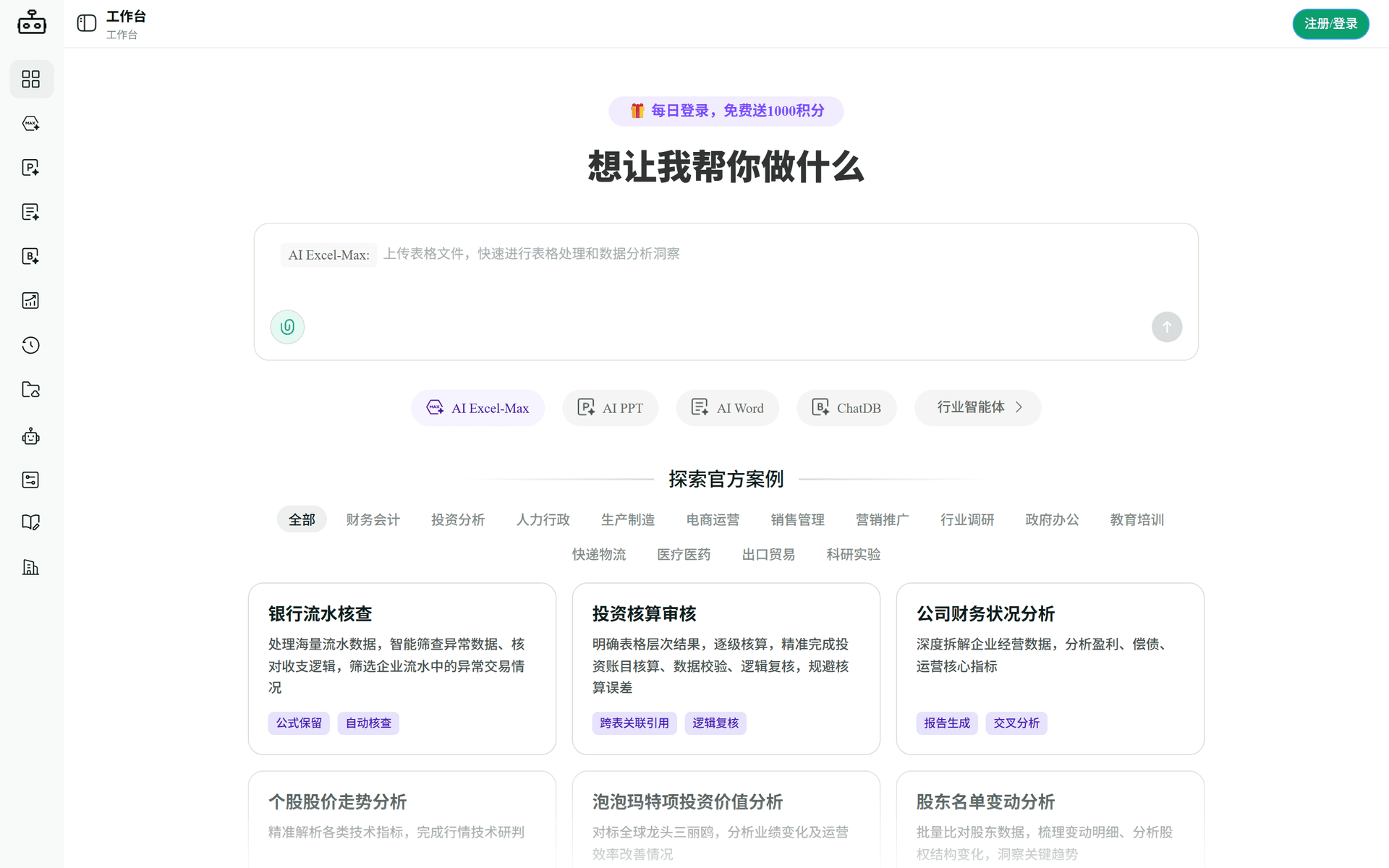1389x868 pixels.
Task: Open the 股东名单变动分析 case card
Action: [1050, 819]
